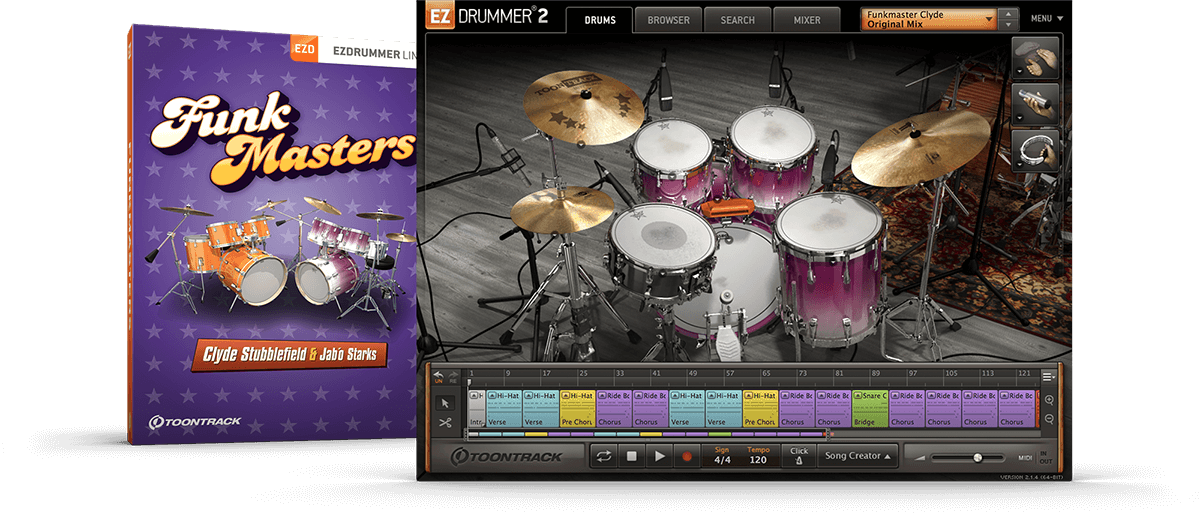
Task: Select the Pre Chorus block at bar 65
Action: coord(760,408)
